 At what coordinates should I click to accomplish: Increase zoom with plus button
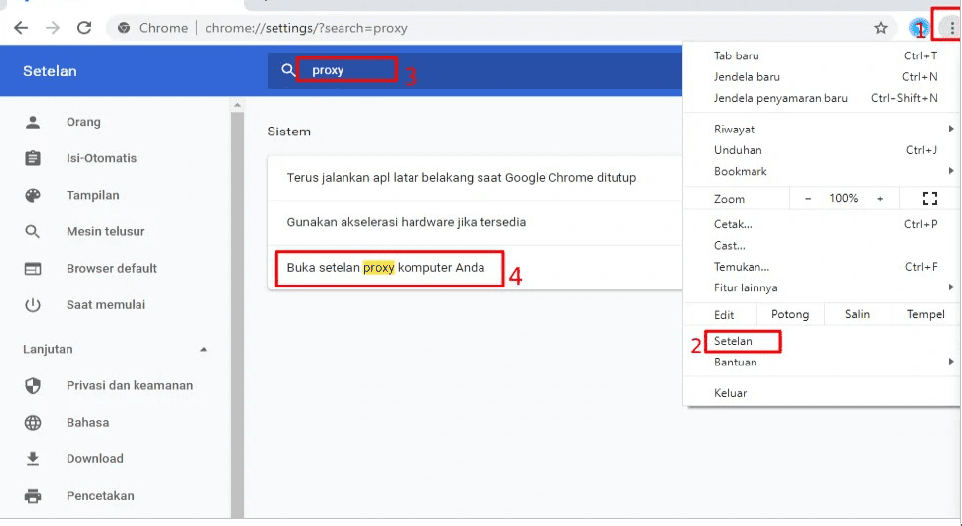[x=880, y=199]
